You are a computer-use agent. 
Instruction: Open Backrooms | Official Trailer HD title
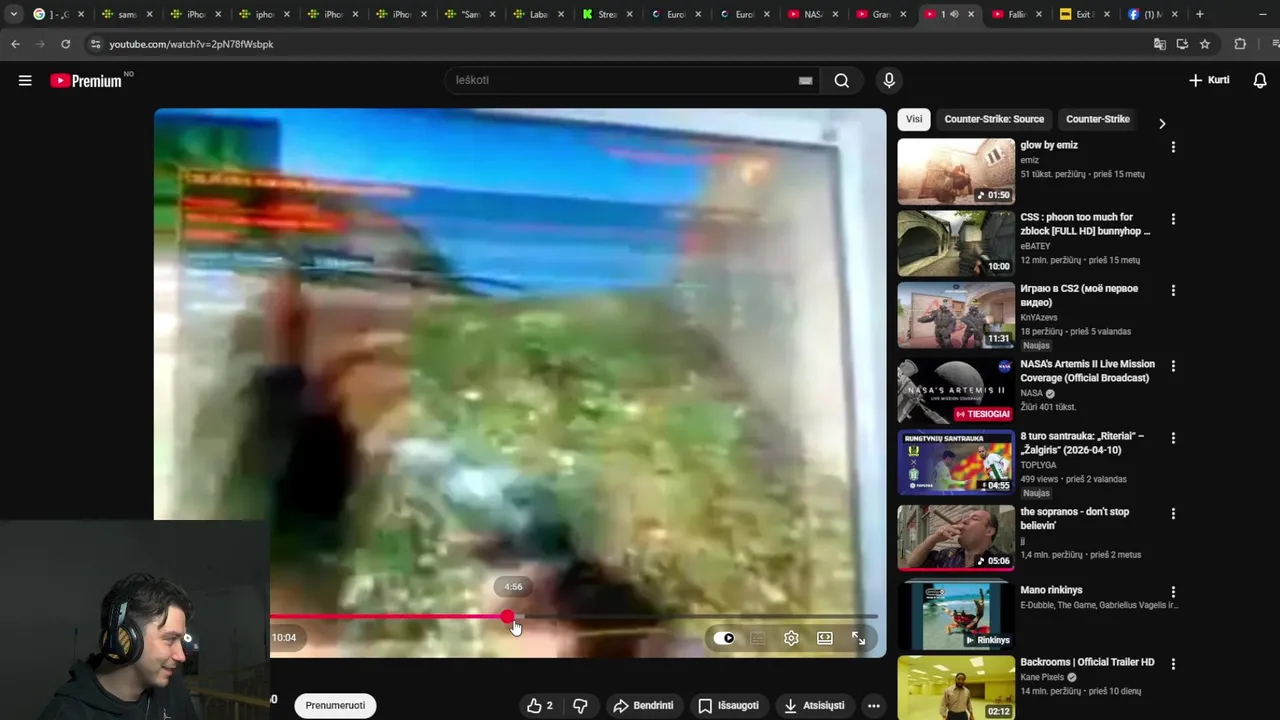(1087, 662)
